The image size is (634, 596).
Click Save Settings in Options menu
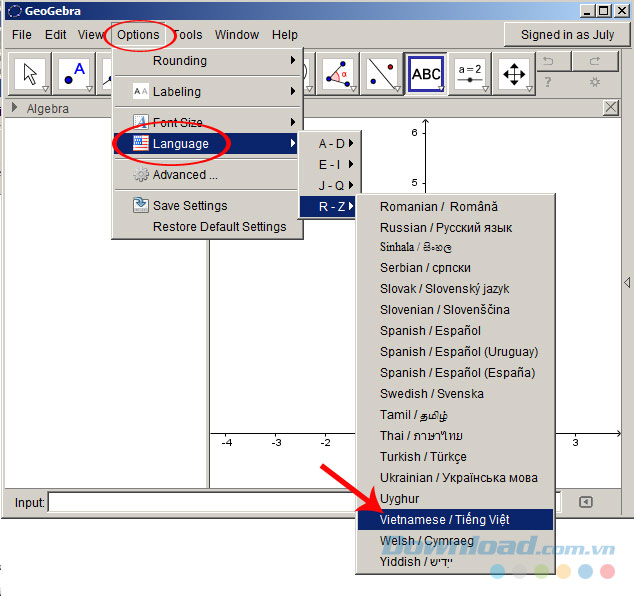[190, 206]
